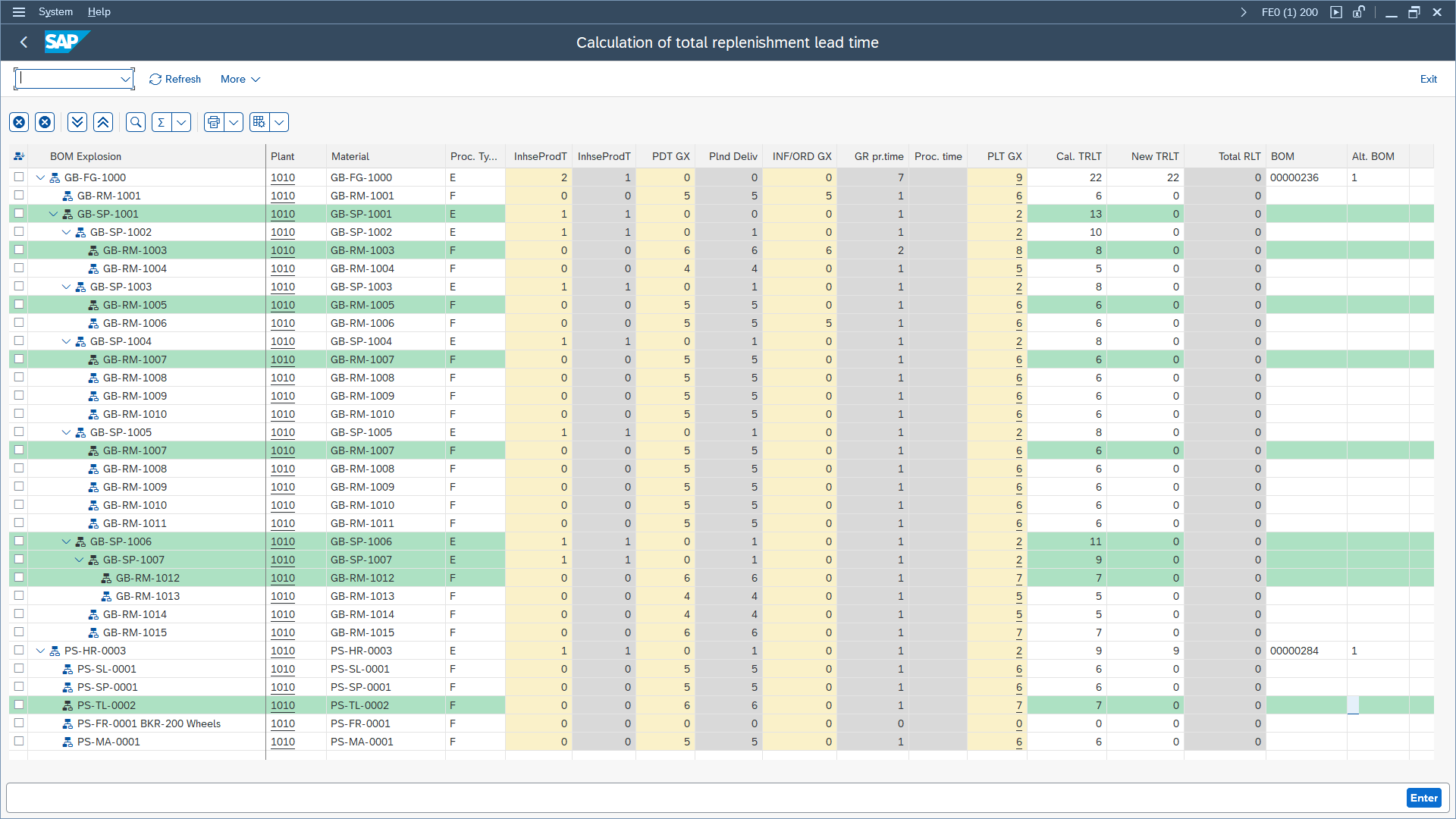The image size is (1456, 819).
Task: Tick the checkbox next to PS-HR-0003
Action: tap(18, 650)
